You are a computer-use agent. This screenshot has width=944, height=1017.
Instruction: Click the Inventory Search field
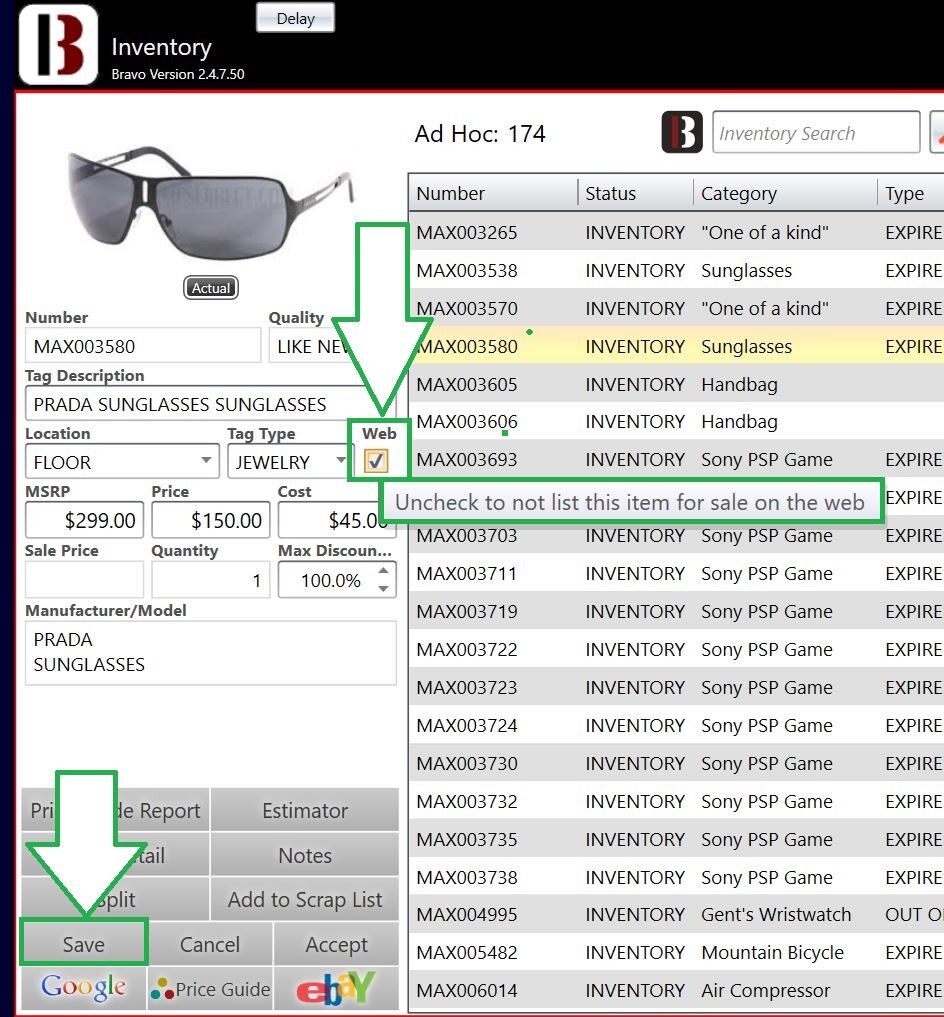coord(816,132)
